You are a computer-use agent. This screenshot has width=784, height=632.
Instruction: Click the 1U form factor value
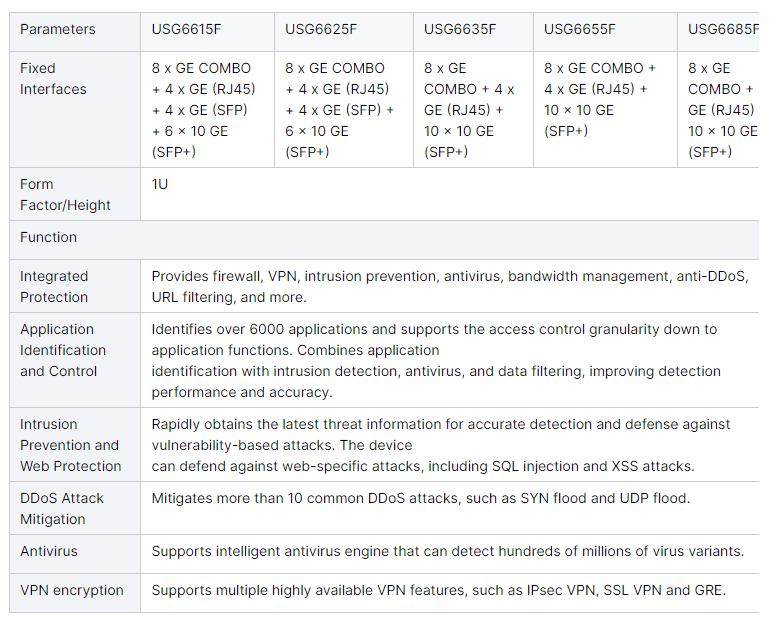coord(160,184)
